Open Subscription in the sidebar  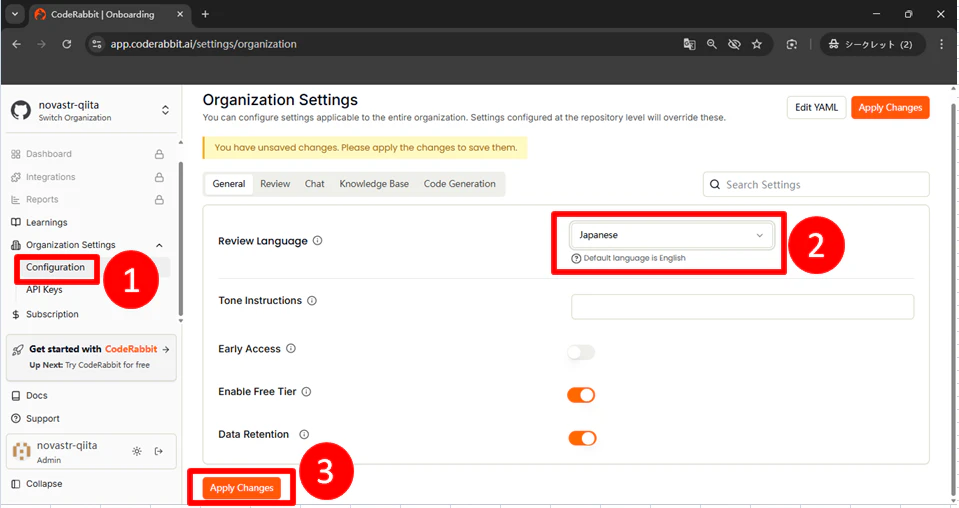(52, 314)
